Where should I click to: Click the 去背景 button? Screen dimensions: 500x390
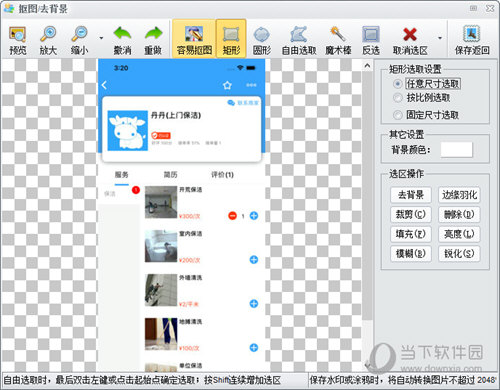[411, 195]
